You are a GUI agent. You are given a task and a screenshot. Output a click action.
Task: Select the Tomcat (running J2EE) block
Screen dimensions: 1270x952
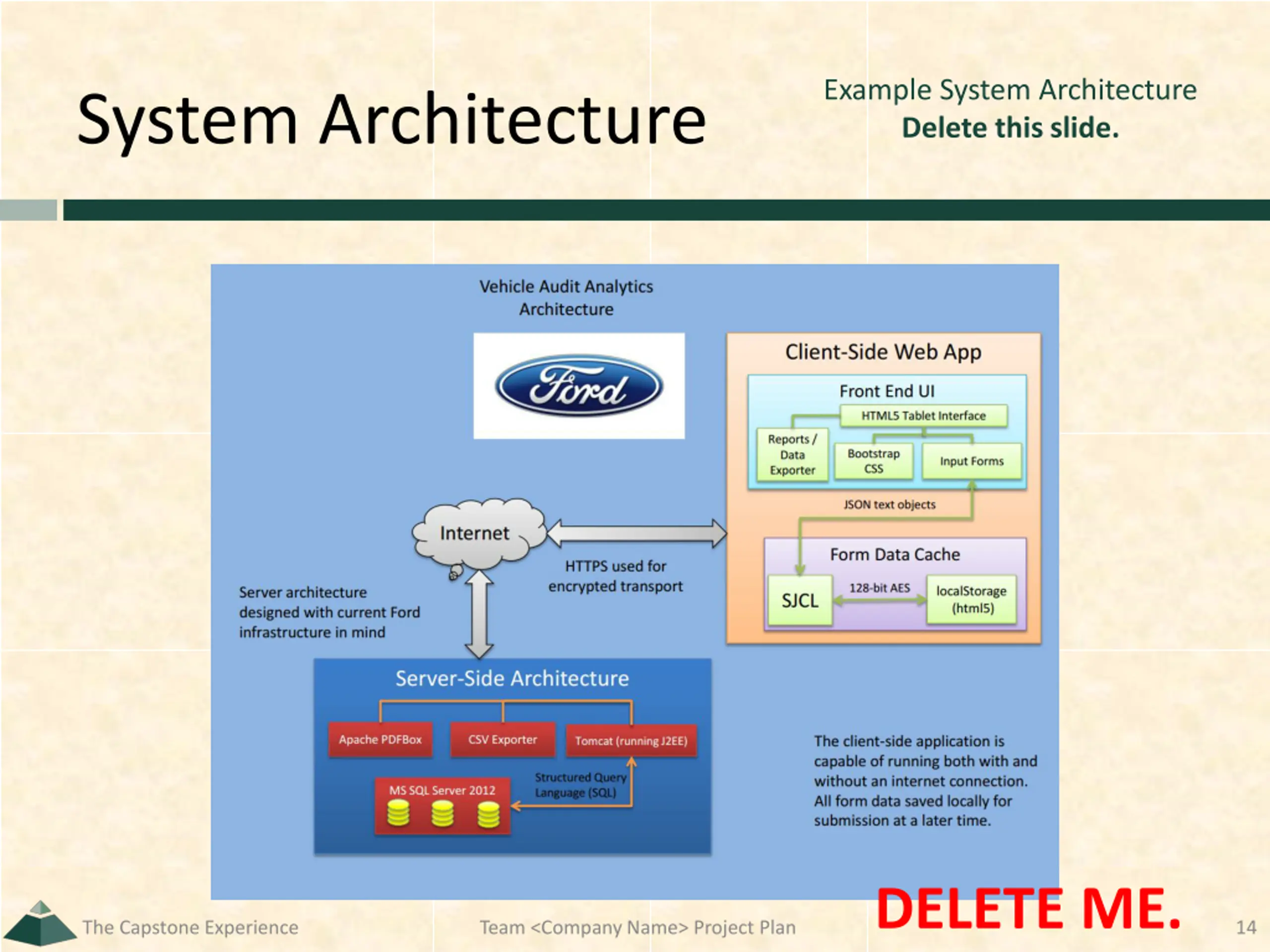(631, 741)
